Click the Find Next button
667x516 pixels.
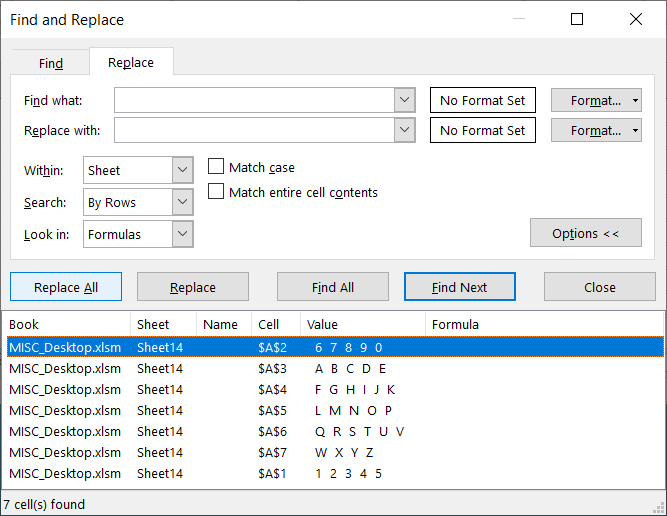[459, 287]
